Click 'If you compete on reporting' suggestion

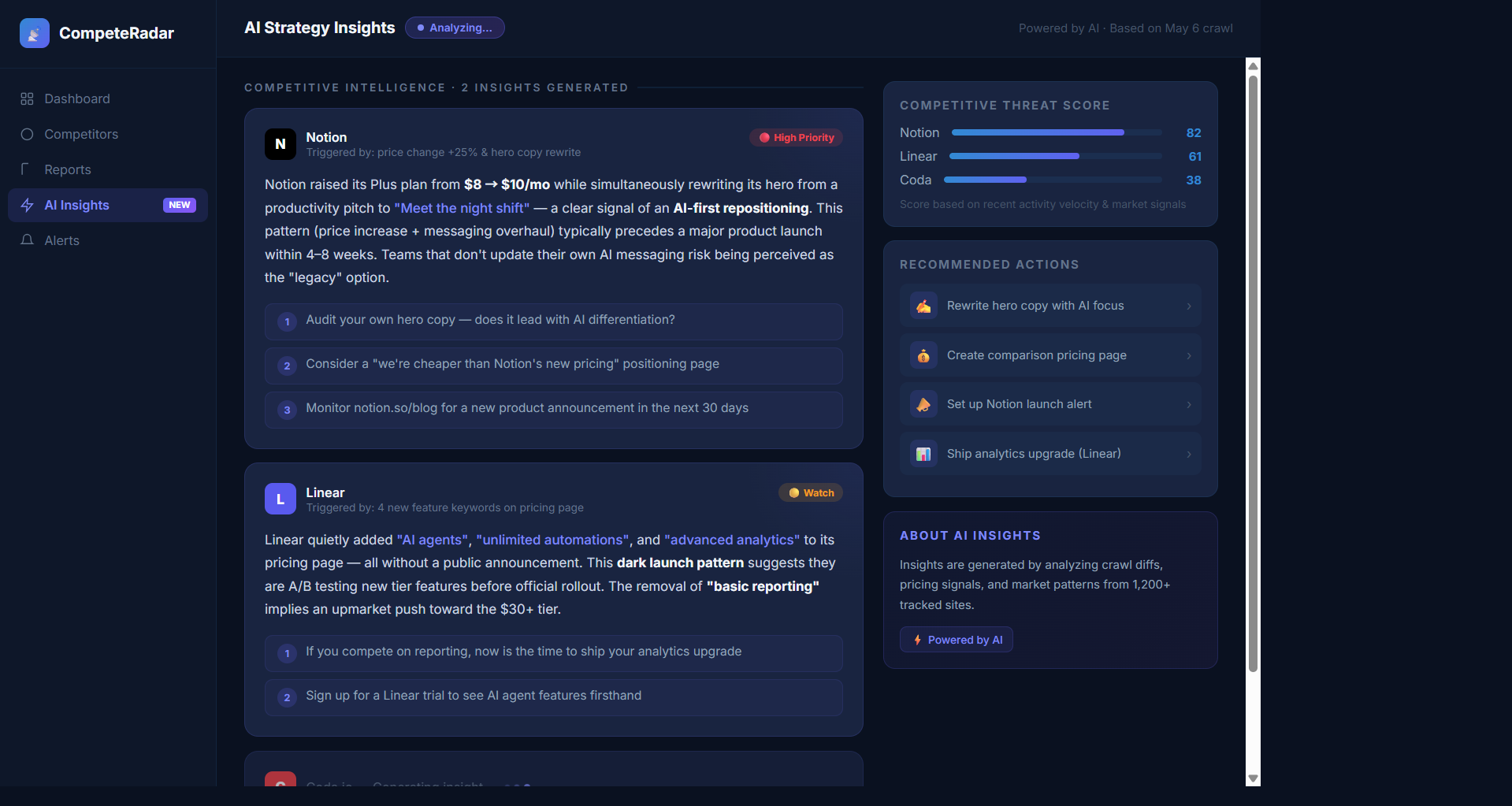(x=554, y=653)
